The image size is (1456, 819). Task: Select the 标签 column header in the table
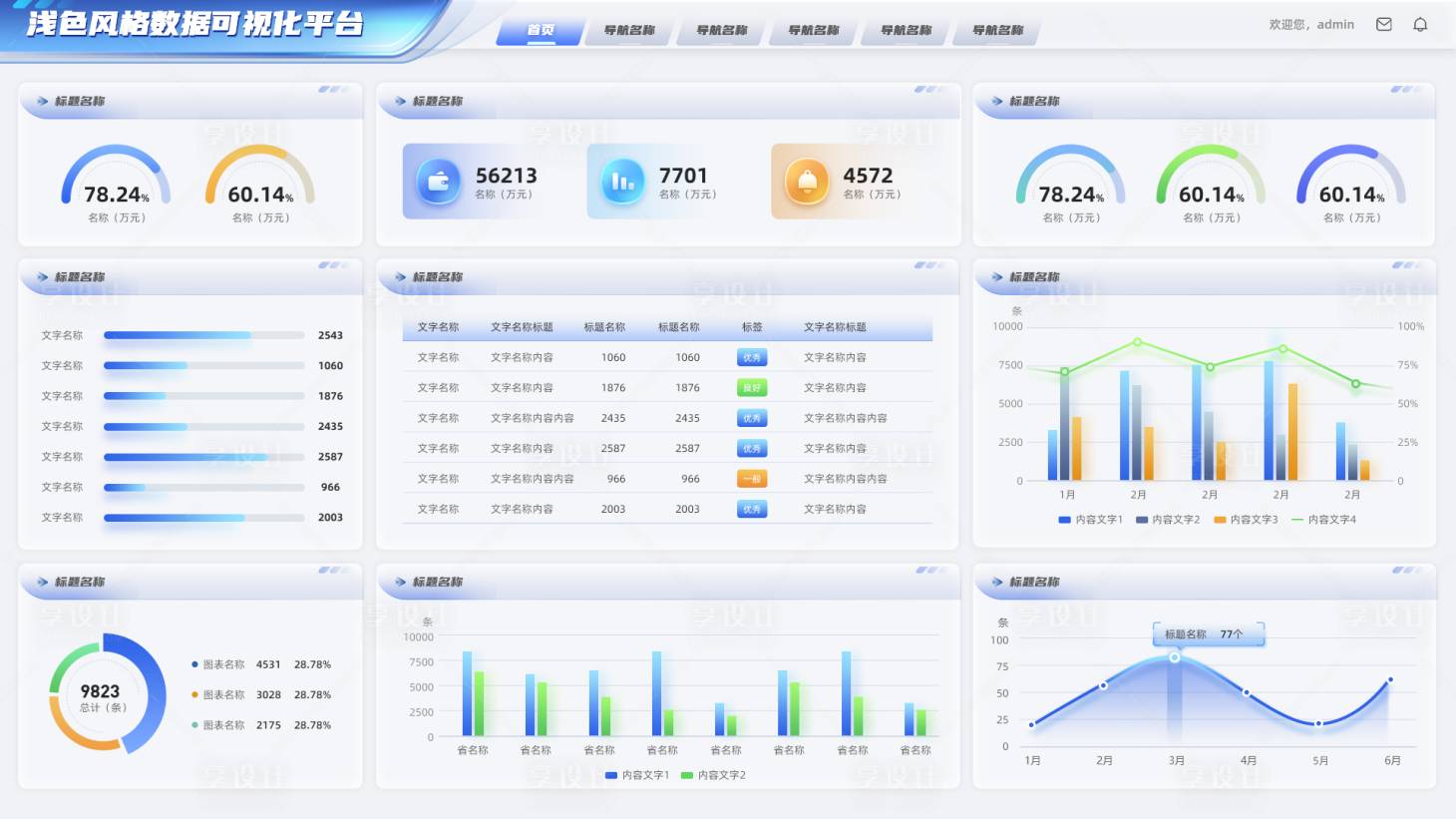[752, 327]
